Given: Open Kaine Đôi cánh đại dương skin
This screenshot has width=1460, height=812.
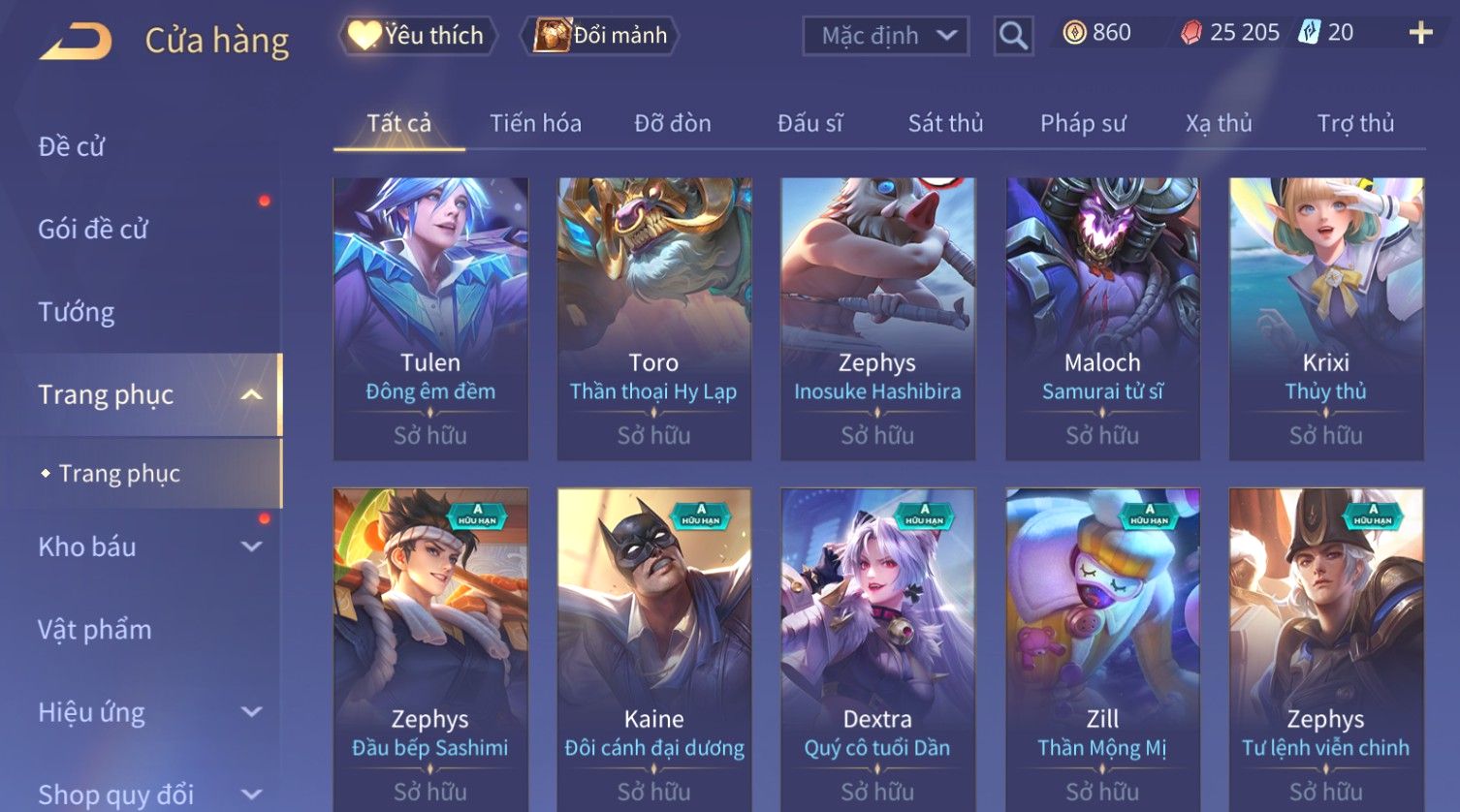Looking at the screenshot, I should pyautogui.click(x=654, y=649).
